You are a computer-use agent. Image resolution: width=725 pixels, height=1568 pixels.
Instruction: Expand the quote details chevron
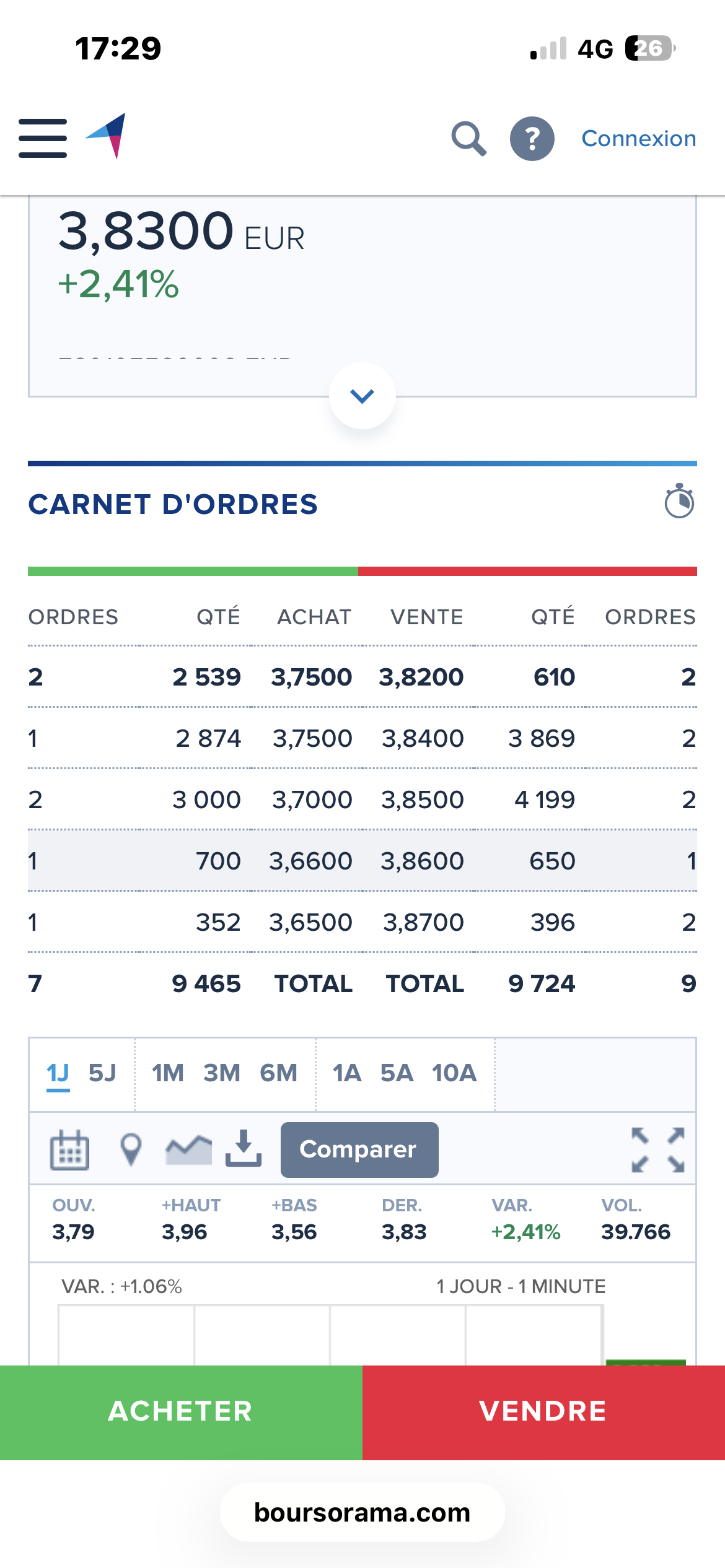coord(362,396)
